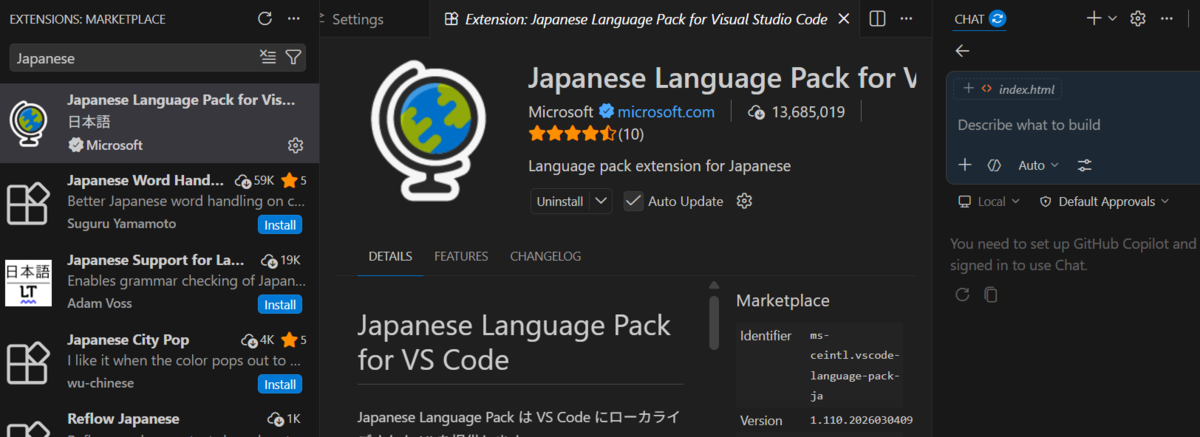
Task: Open extension settings gear beside Auto Update
Action: coord(744,201)
